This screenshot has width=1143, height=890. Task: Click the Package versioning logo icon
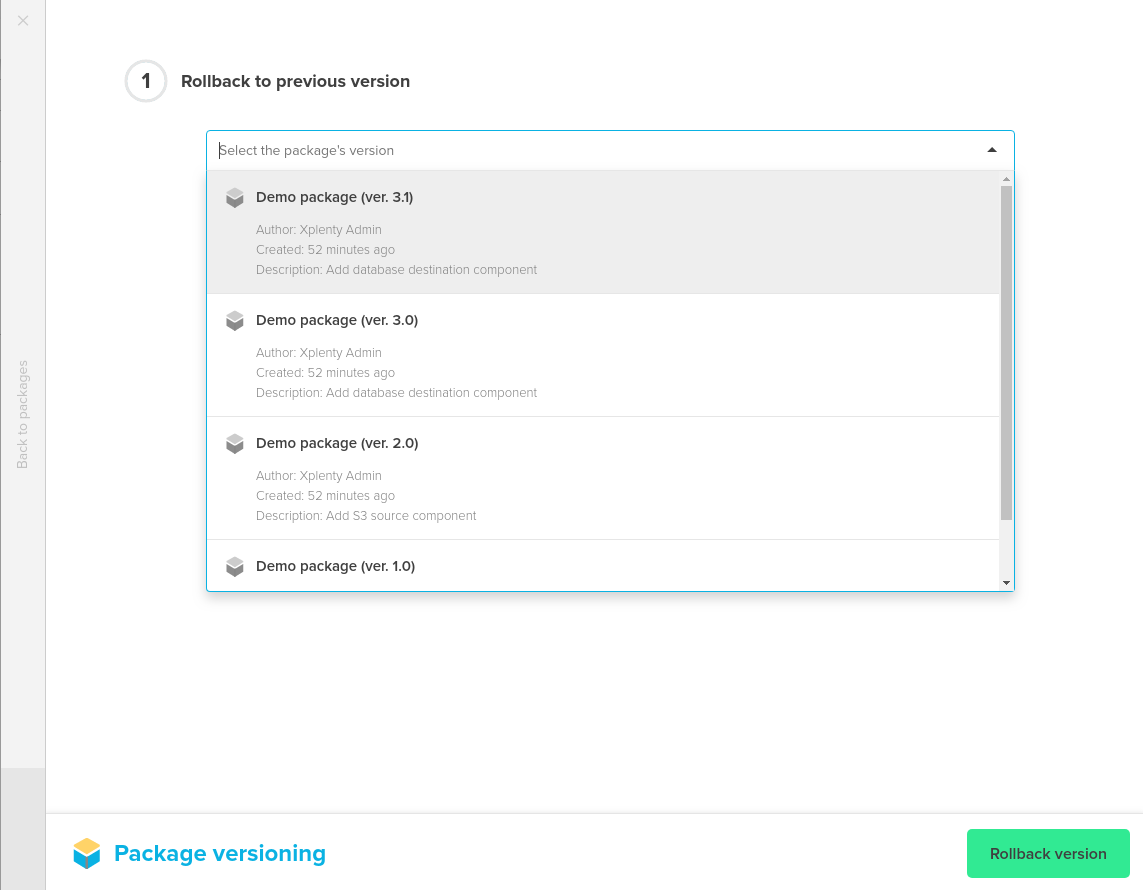click(86, 853)
